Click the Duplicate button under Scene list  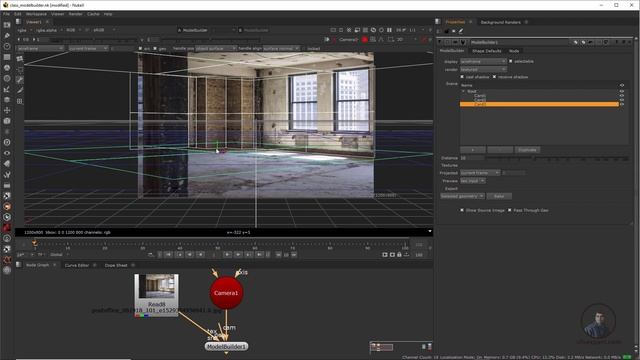click(527, 150)
